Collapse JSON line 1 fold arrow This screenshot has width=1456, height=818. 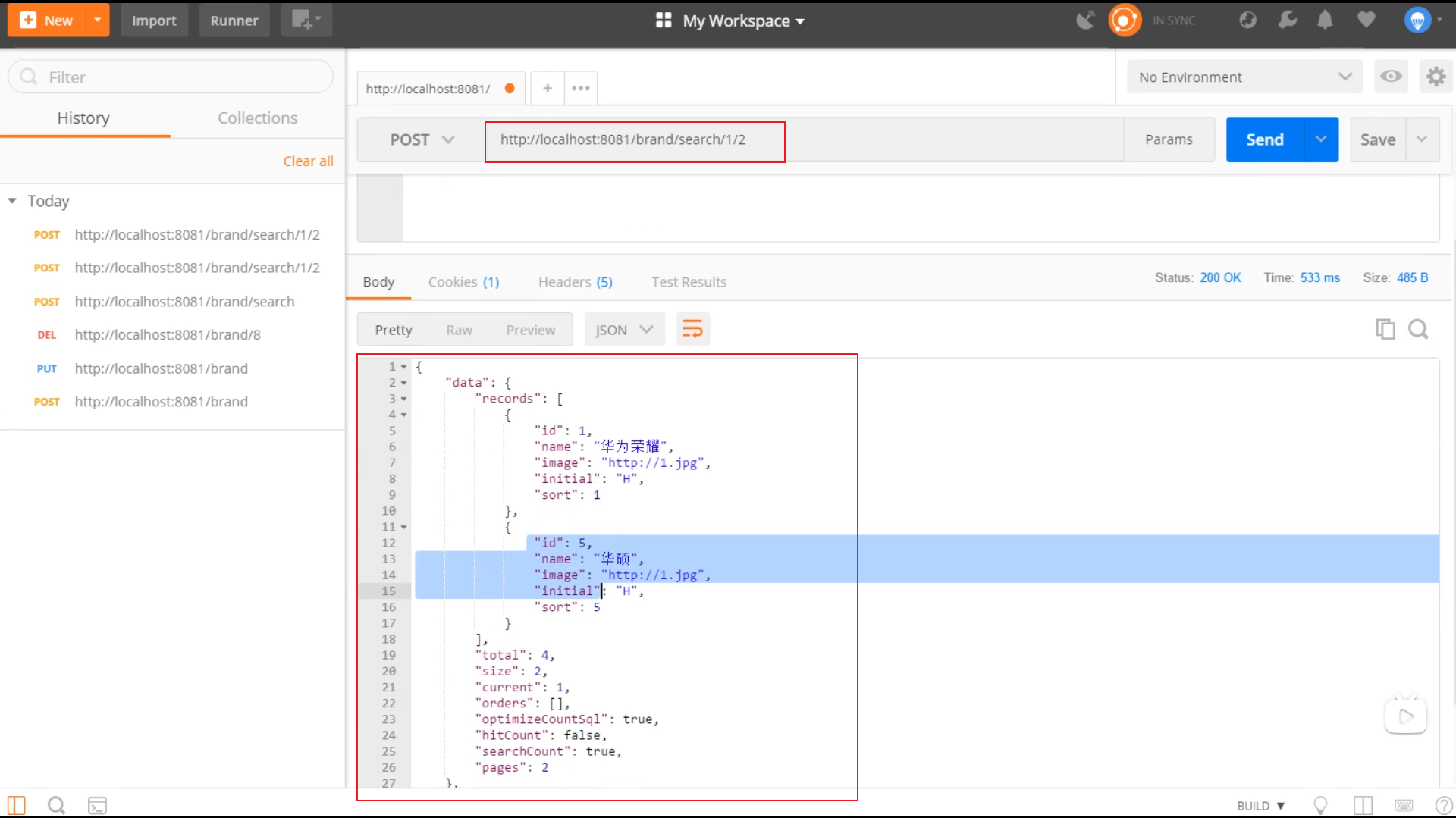click(404, 367)
